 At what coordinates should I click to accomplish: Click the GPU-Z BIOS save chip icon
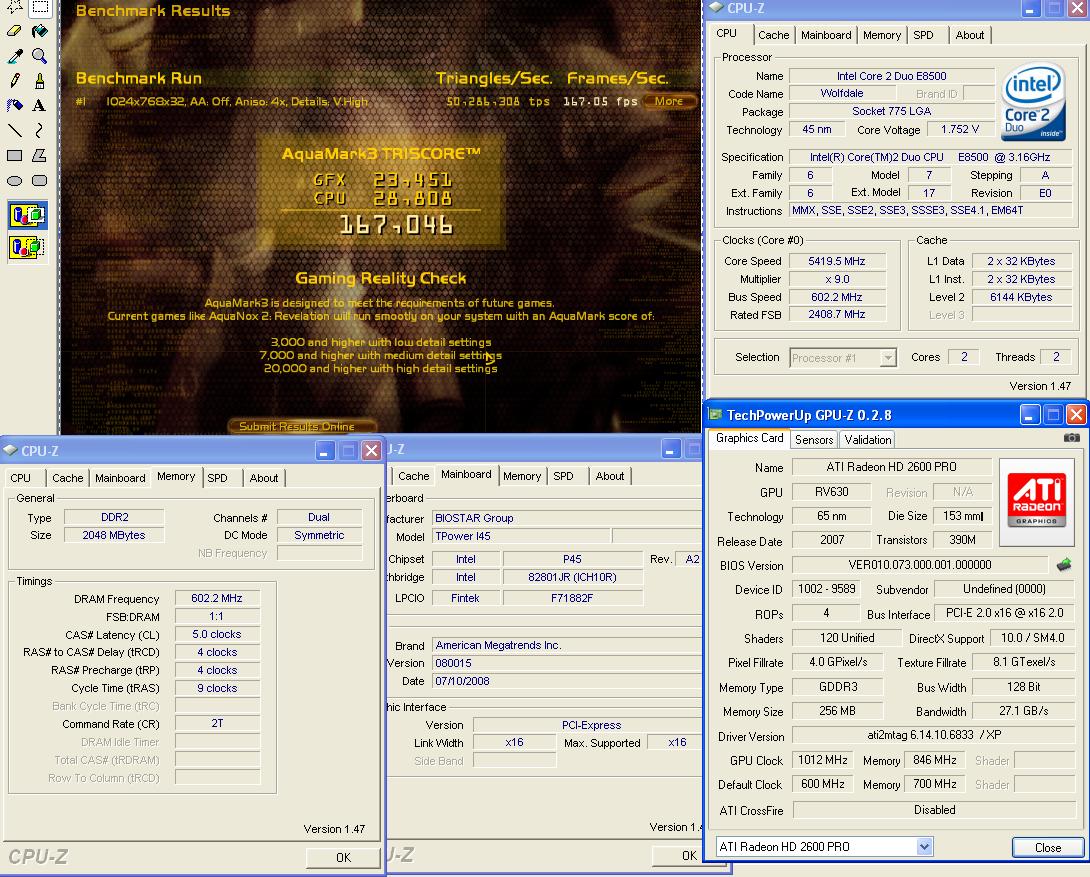tap(1064, 565)
